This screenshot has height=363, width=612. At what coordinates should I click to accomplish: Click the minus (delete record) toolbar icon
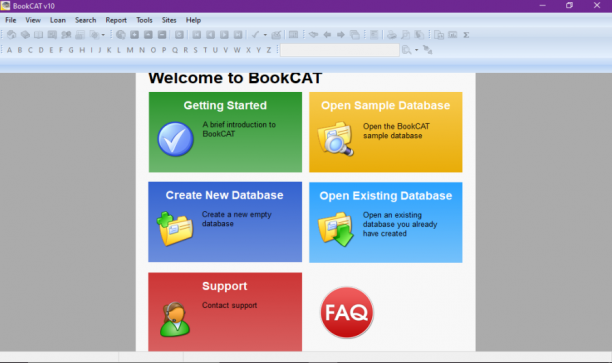click(162, 35)
